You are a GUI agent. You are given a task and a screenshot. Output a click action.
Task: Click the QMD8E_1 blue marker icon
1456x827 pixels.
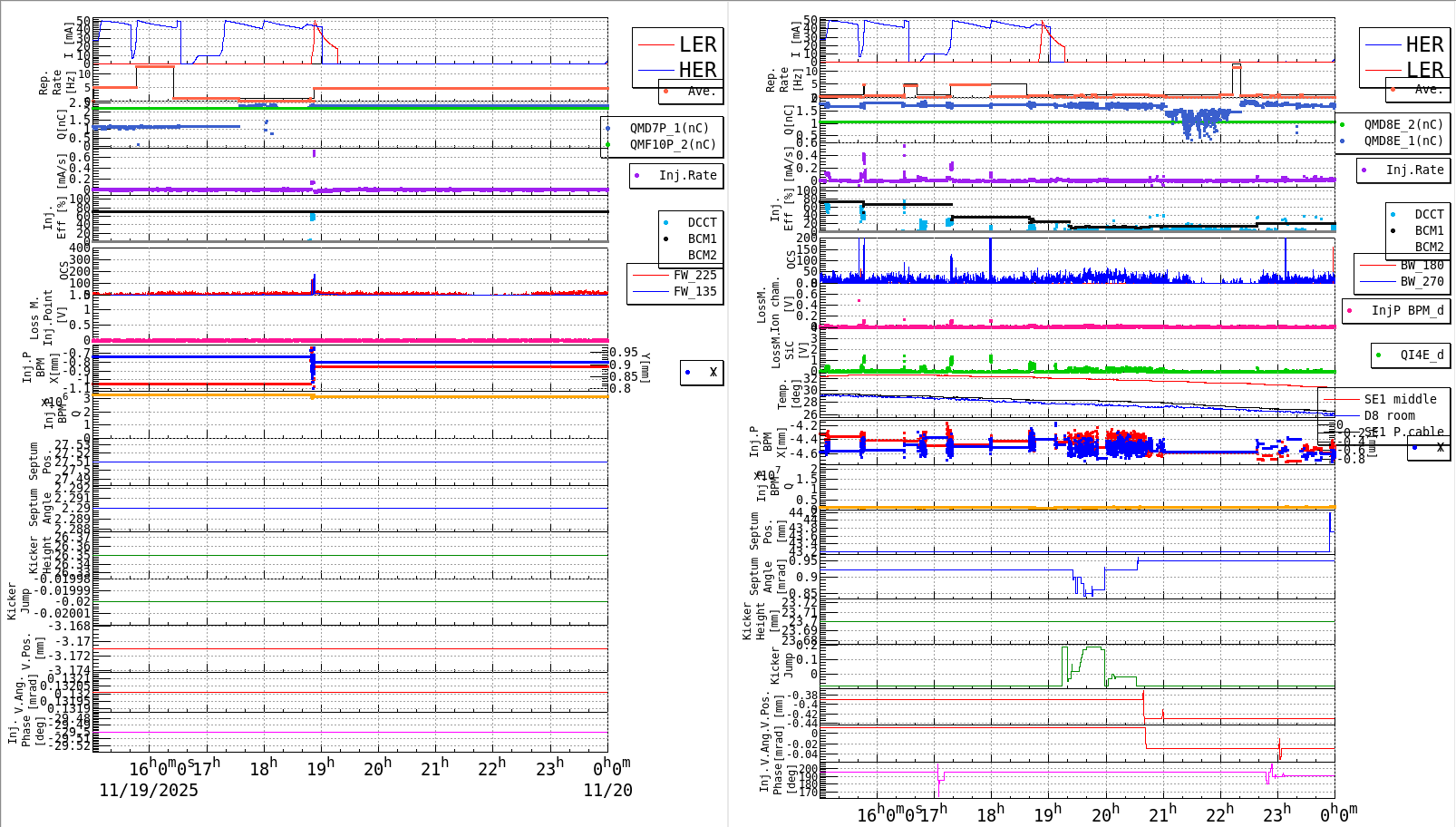coord(1343,141)
